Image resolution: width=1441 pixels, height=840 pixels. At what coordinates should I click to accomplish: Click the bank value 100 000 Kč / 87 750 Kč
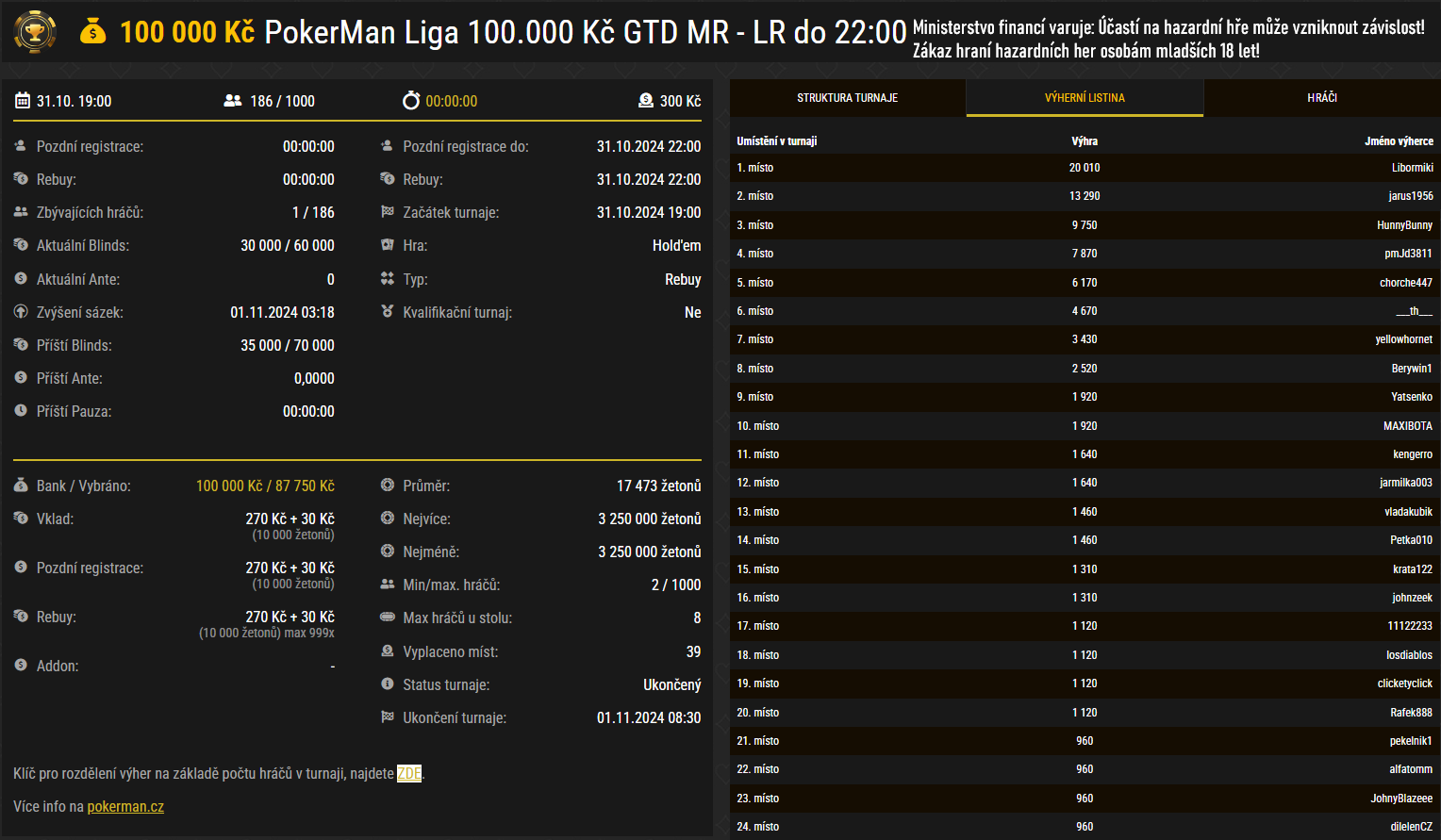coord(265,486)
